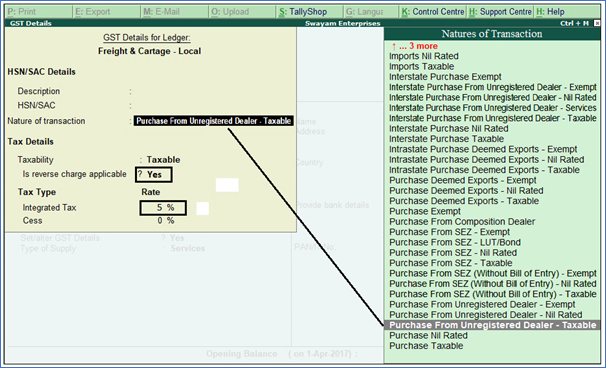Open H: Help in the top bar
The height and width of the screenshot is (368, 606).
tap(567, 12)
